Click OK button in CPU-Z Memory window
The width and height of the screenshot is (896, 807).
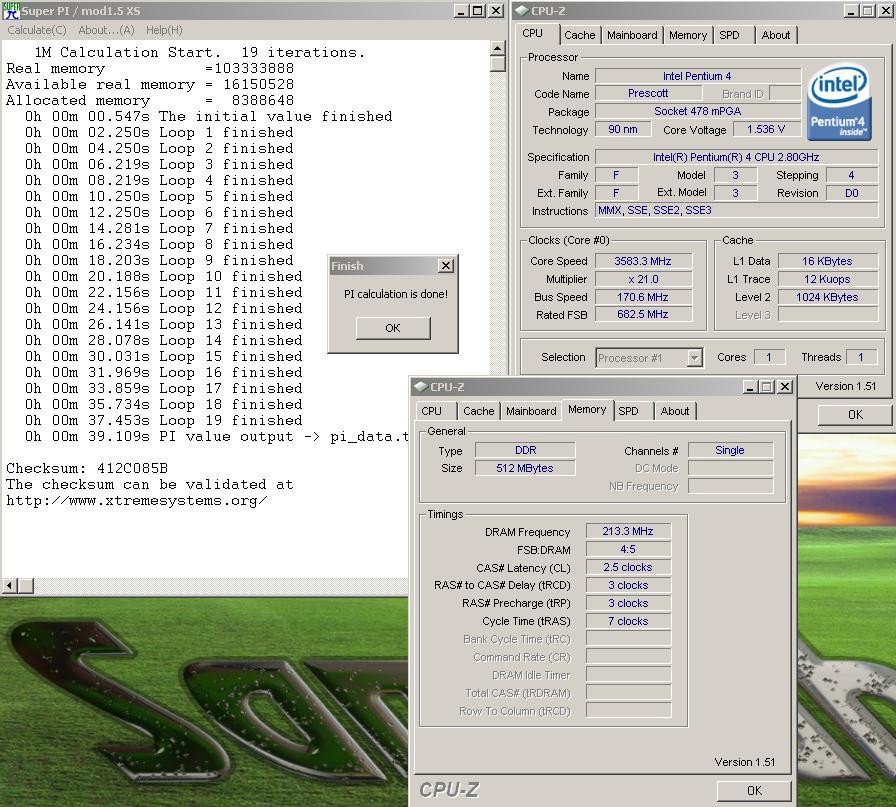754,791
